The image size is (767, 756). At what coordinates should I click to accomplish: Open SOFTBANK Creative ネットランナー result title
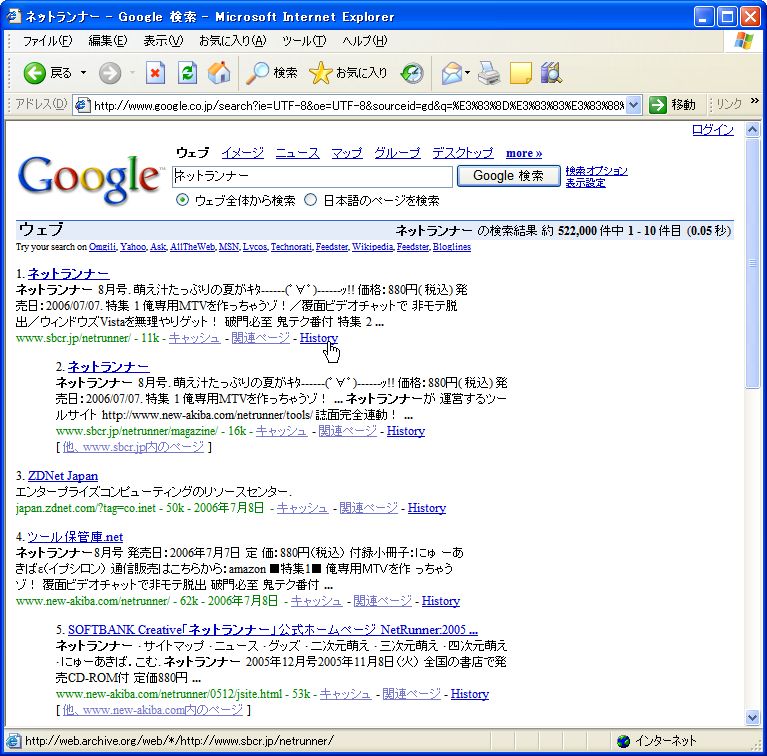tap(273, 630)
